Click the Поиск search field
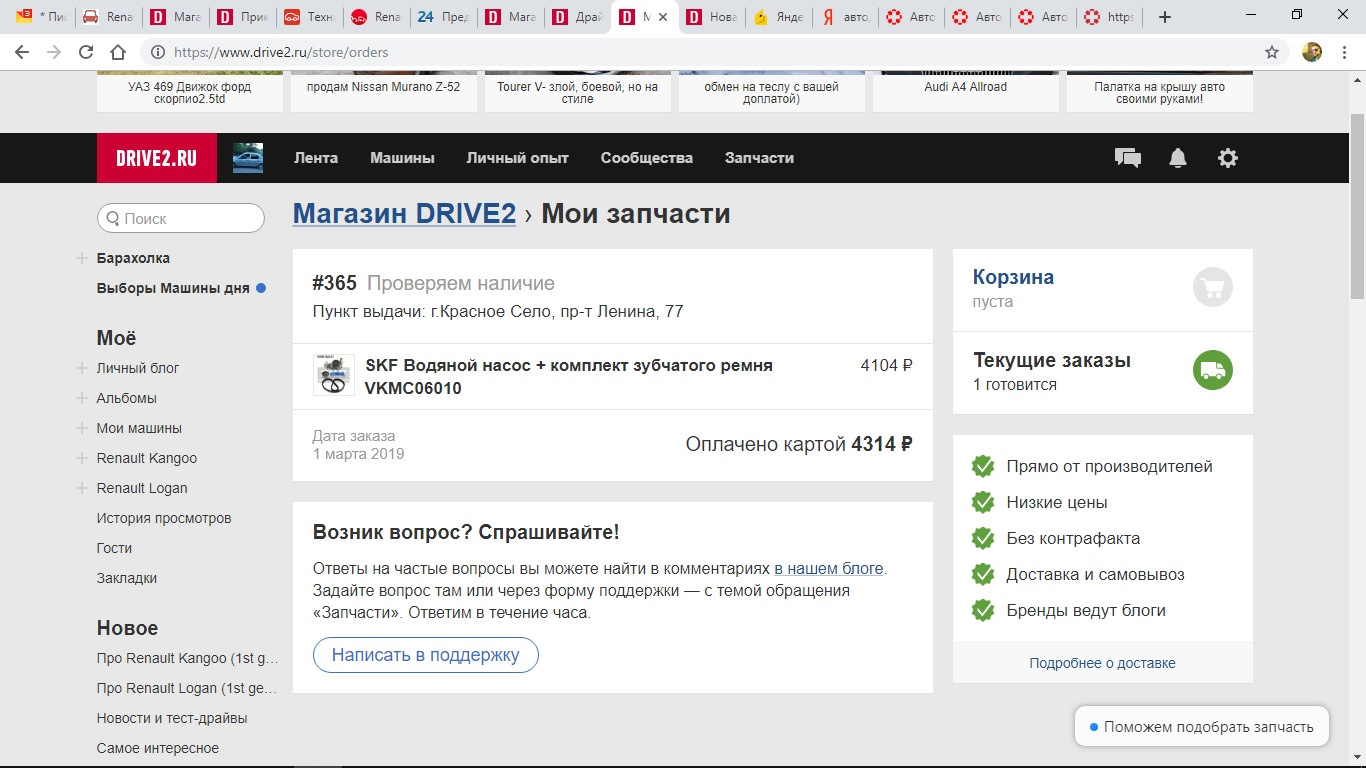Viewport: 1366px width, 768px height. (x=181, y=218)
